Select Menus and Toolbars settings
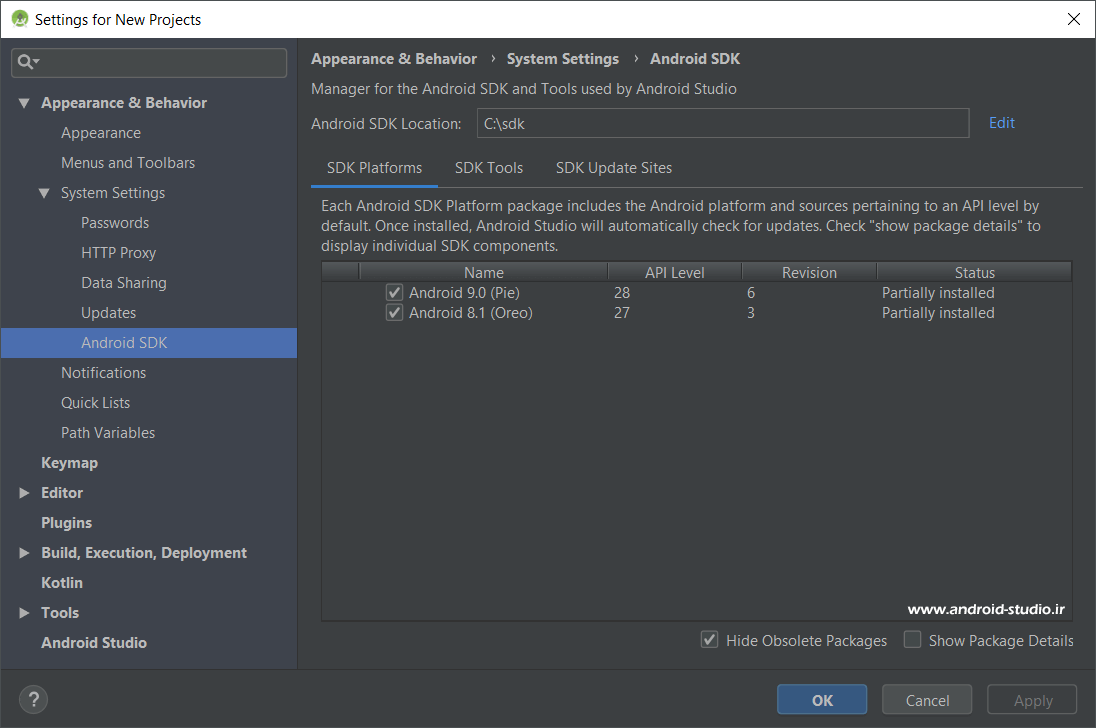This screenshot has height=728, width=1096. pyautogui.click(x=128, y=163)
